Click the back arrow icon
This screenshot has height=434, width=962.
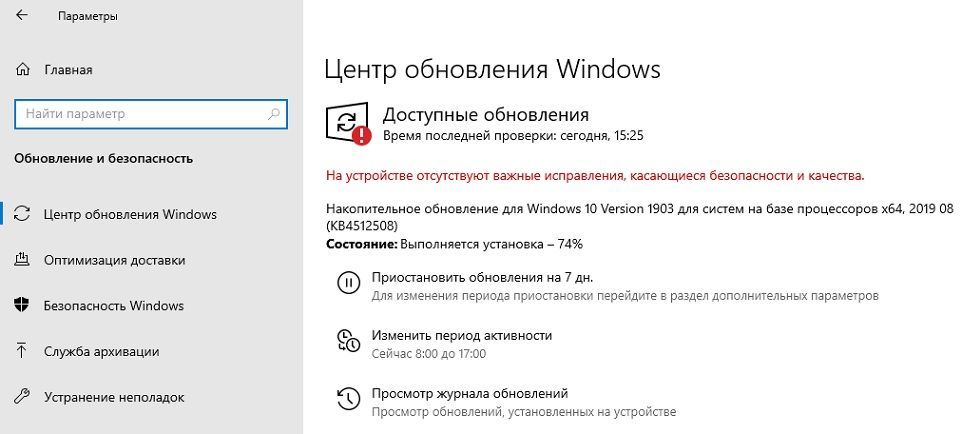[x=23, y=17]
